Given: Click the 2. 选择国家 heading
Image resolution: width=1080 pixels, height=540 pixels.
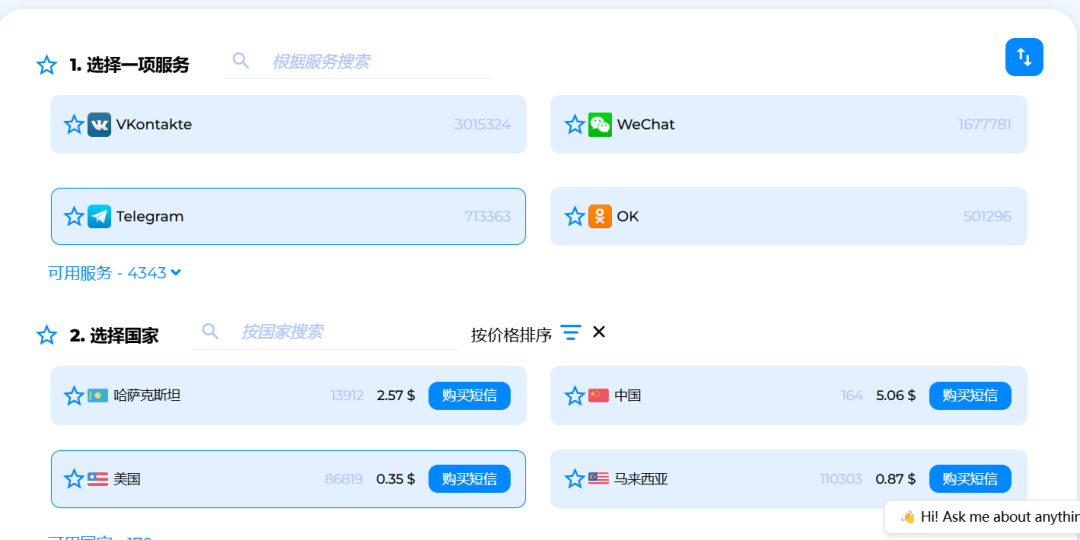Looking at the screenshot, I should [x=114, y=336].
